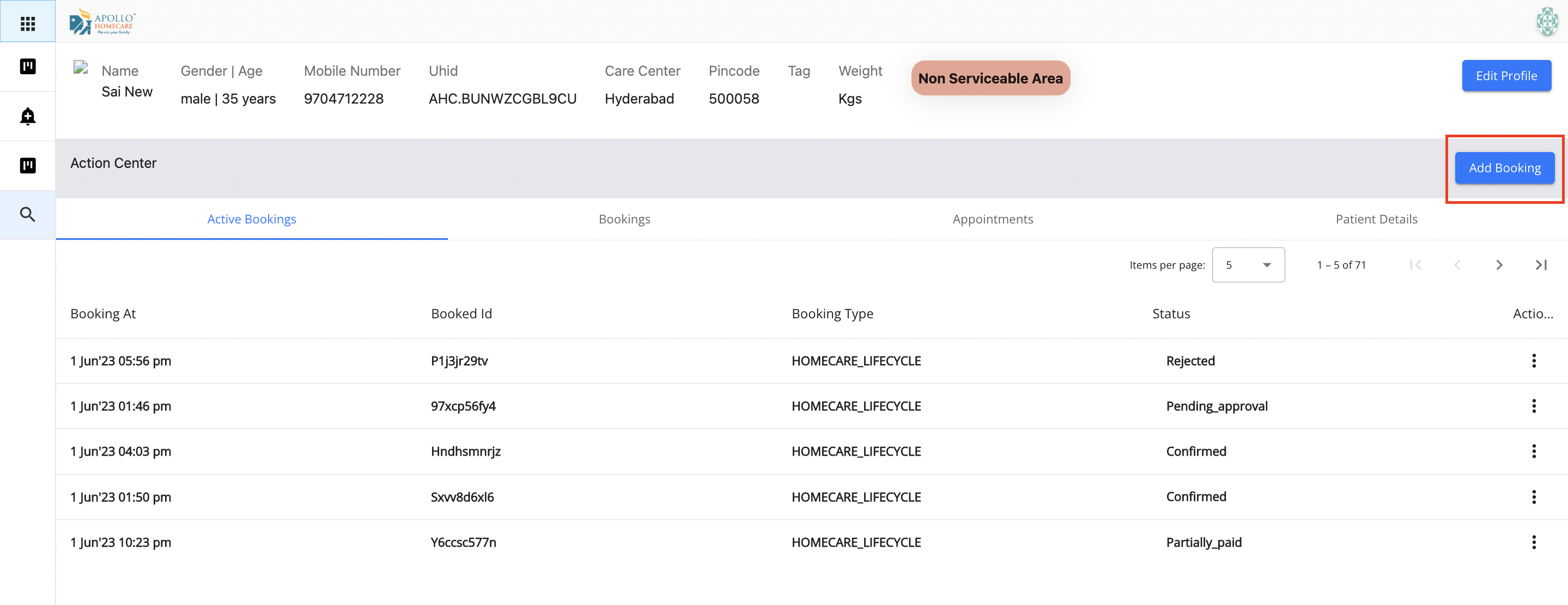Screen dimensions: 1568x605
Task: Click the lower board icon in sidebar
Action: tap(27, 165)
